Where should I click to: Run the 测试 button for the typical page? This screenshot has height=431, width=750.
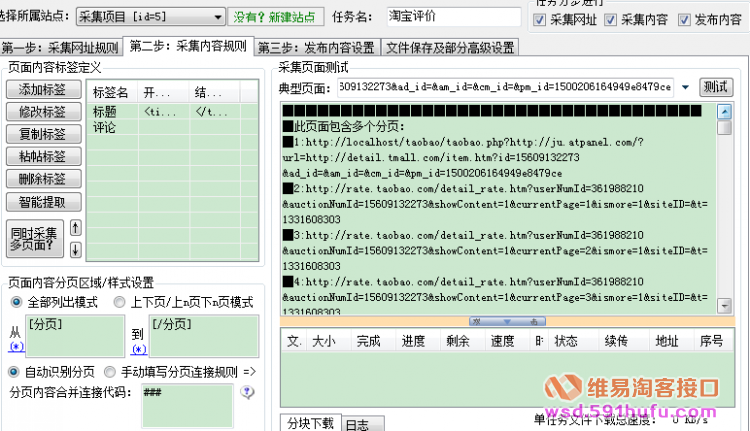(716, 87)
